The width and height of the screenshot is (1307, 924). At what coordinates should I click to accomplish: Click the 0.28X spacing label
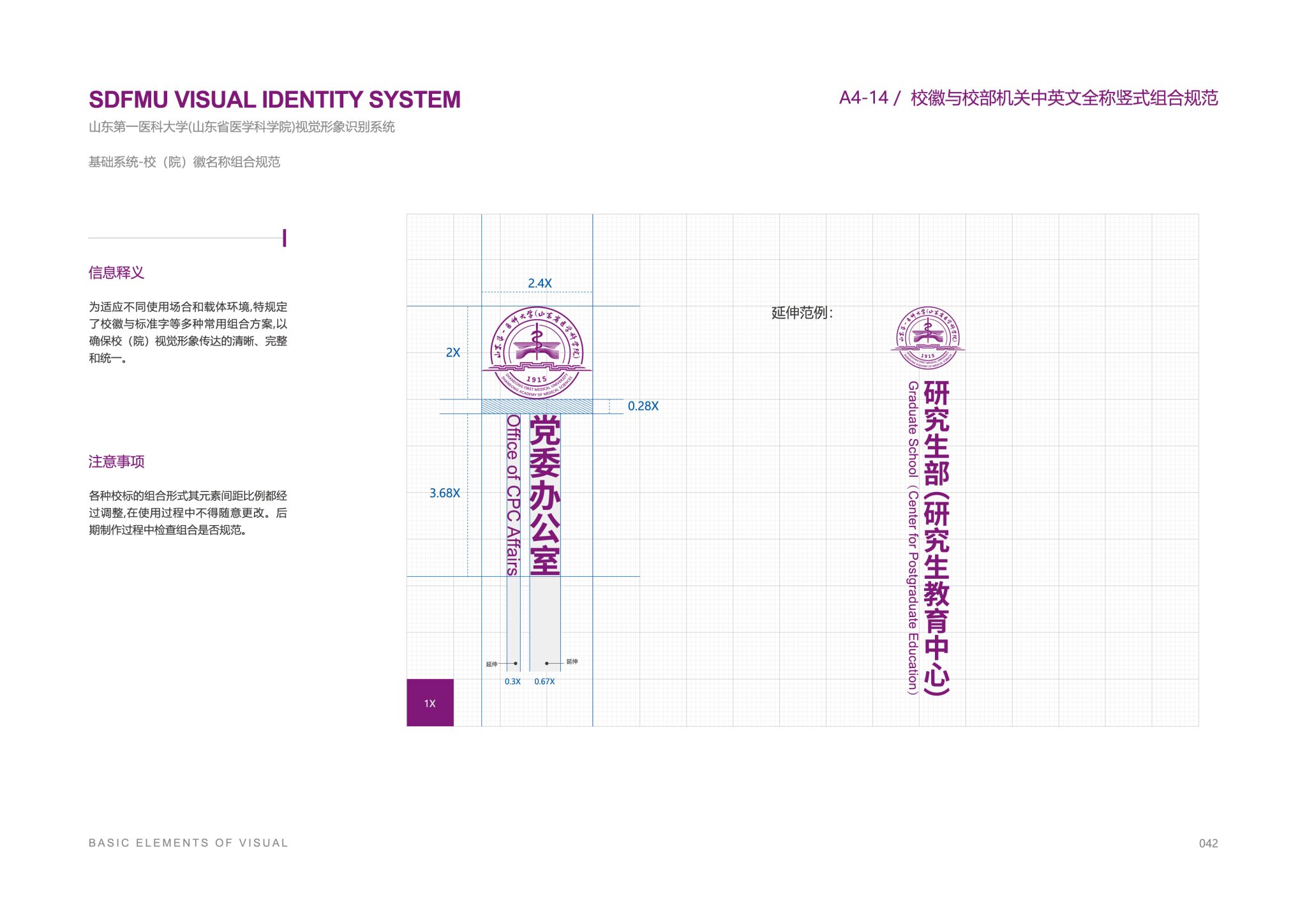[x=643, y=406]
